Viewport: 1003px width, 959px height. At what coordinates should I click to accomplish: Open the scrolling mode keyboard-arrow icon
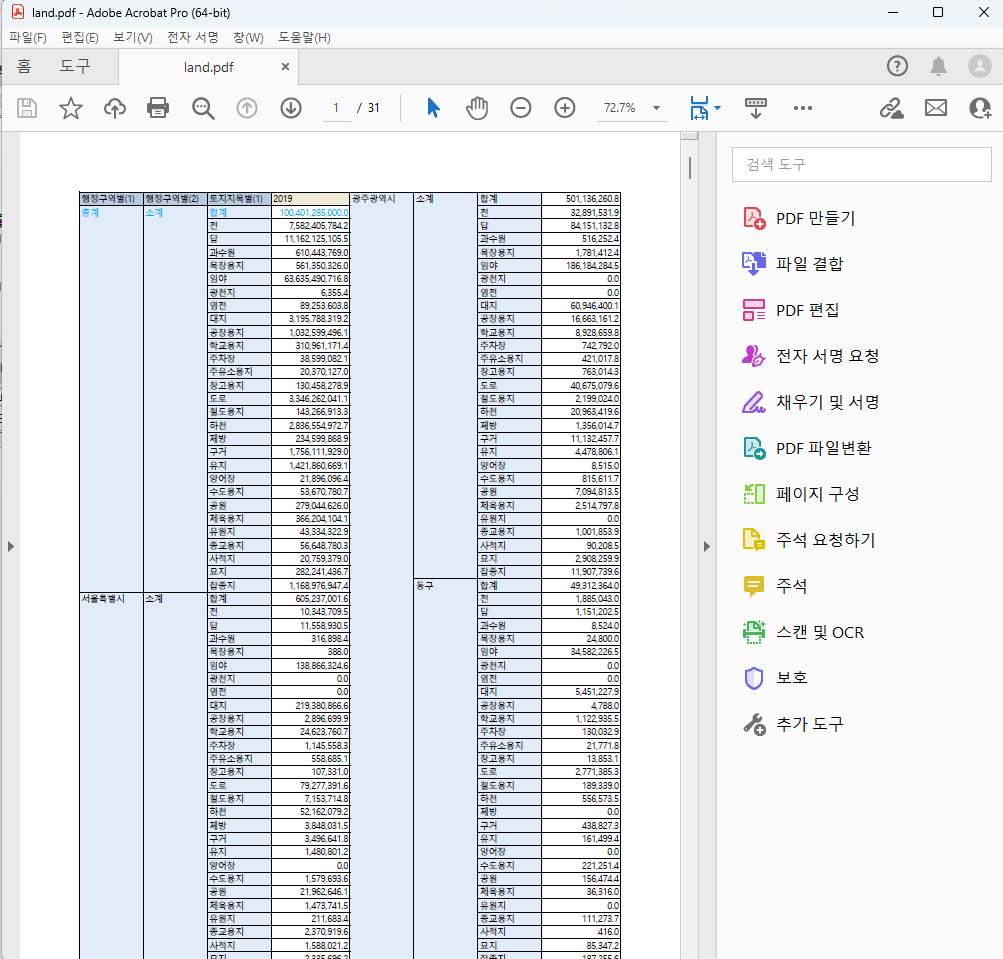755,108
